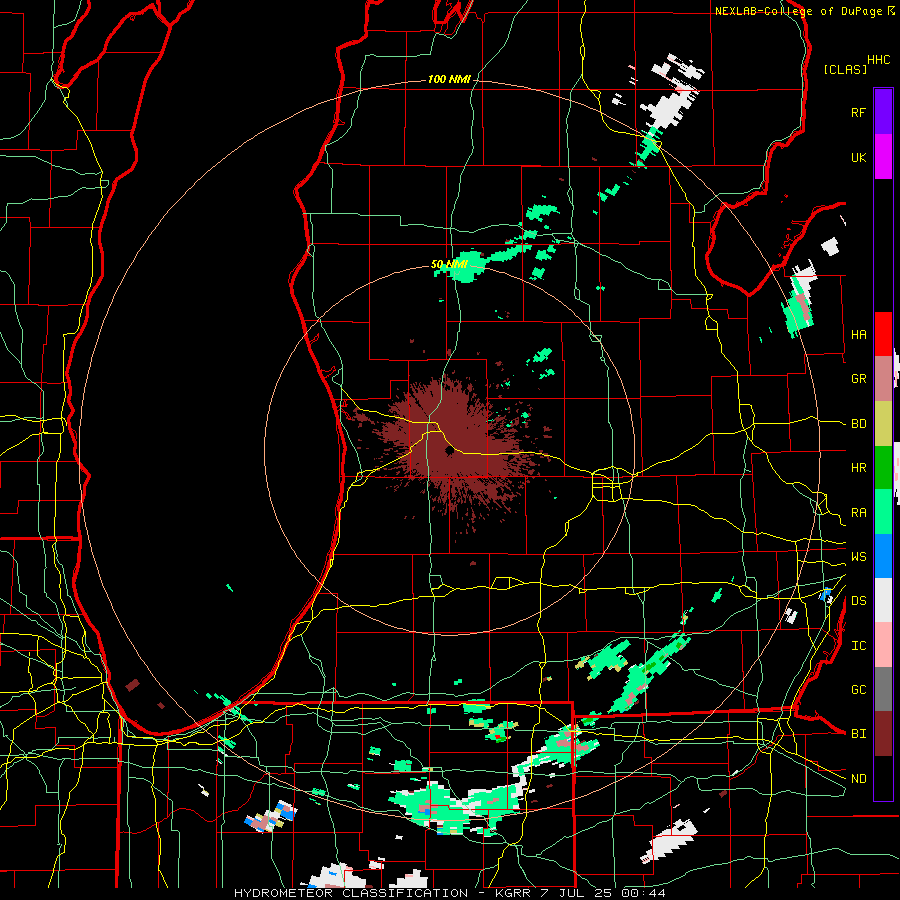
Task: Select the pinkish GR legend swatch
Action: coord(883,379)
